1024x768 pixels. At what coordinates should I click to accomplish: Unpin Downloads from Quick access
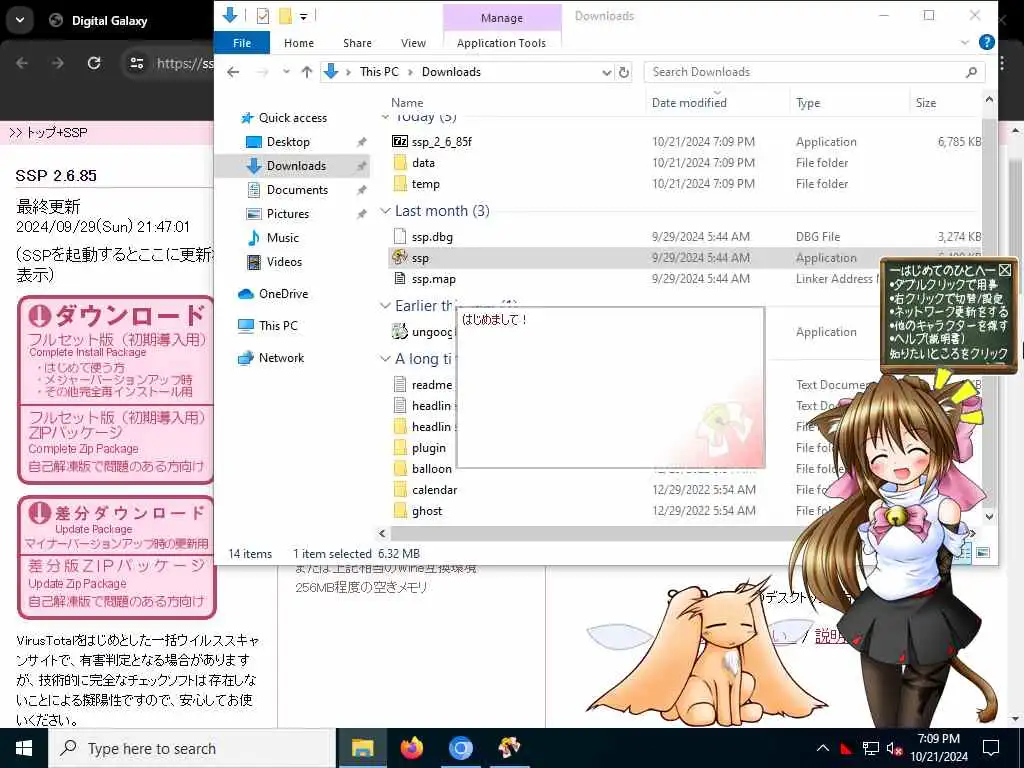pyautogui.click(x=361, y=166)
